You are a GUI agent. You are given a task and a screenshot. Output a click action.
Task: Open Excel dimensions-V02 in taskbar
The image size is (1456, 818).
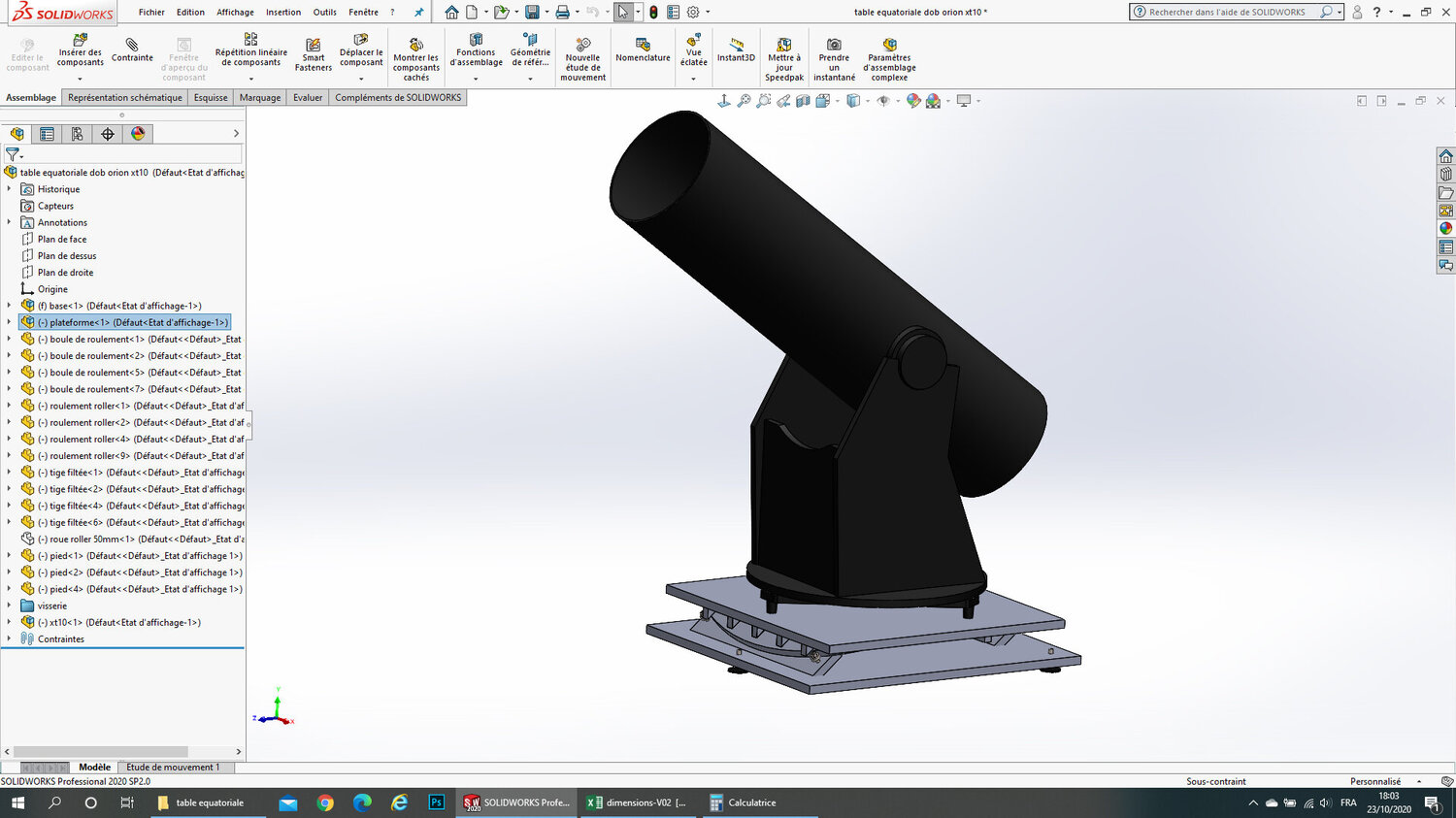(x=637, y=802)
